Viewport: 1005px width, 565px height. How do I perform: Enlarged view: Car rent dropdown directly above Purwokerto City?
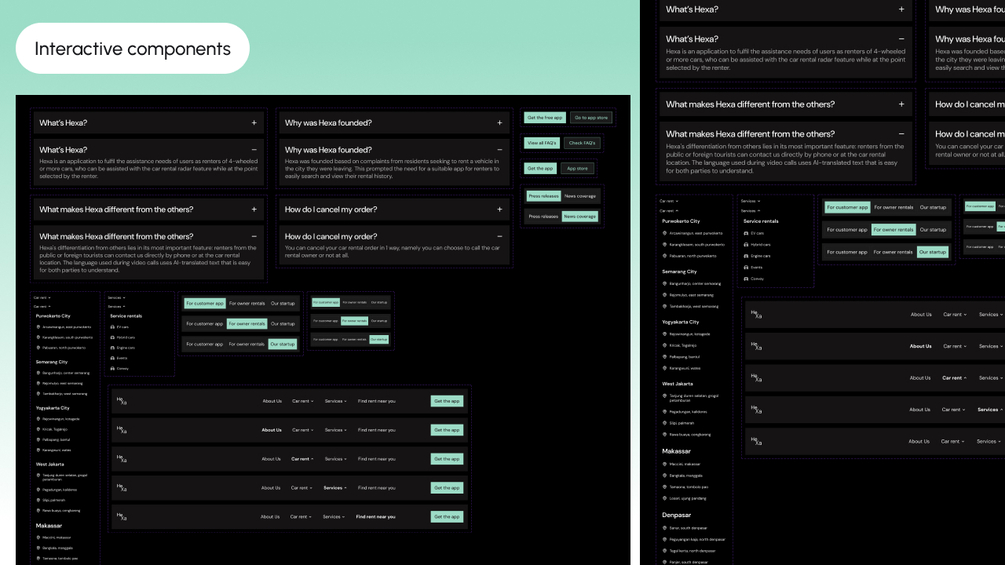[669, 210]
